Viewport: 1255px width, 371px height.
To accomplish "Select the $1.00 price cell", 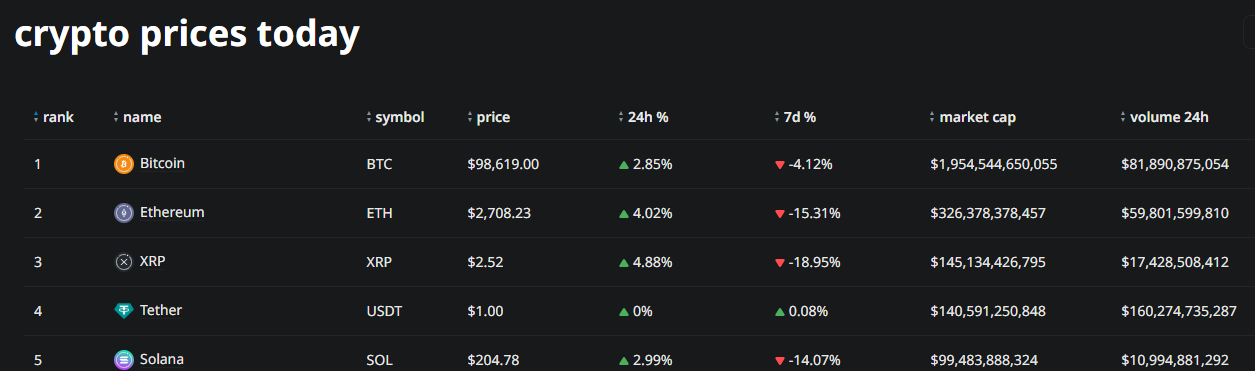I will [485, 311].
